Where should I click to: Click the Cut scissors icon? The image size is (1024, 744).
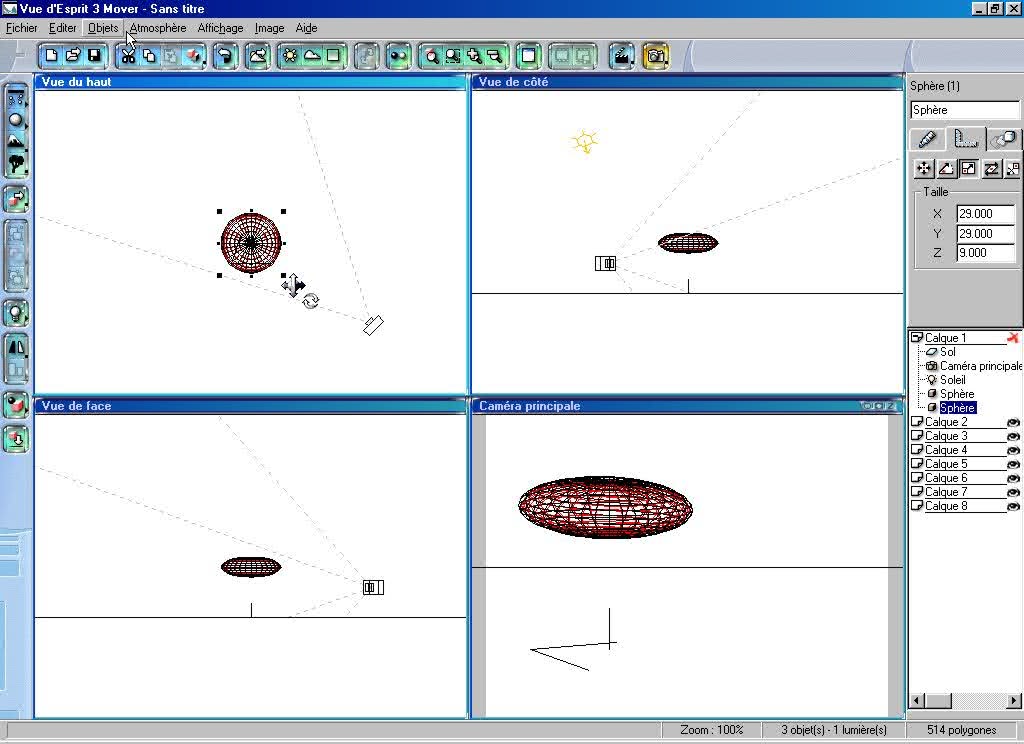[x=128, y=56]
